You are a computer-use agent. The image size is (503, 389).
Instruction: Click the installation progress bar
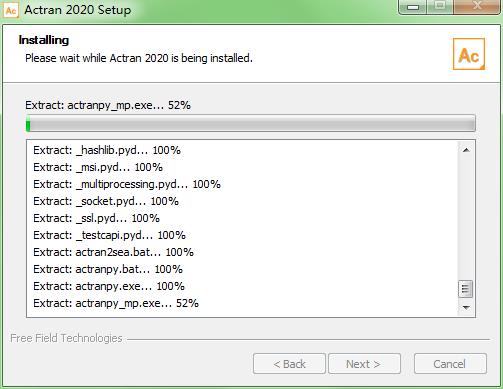point(251,123)
